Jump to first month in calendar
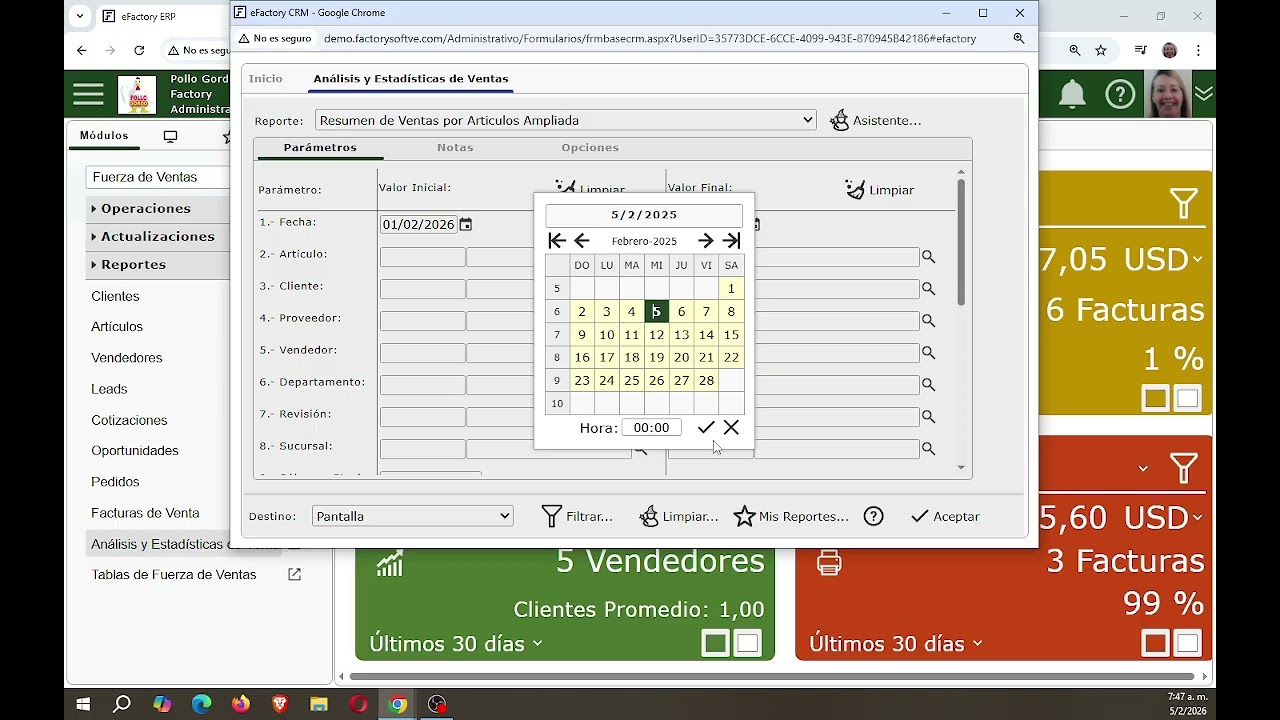 [x=557, y=241]
